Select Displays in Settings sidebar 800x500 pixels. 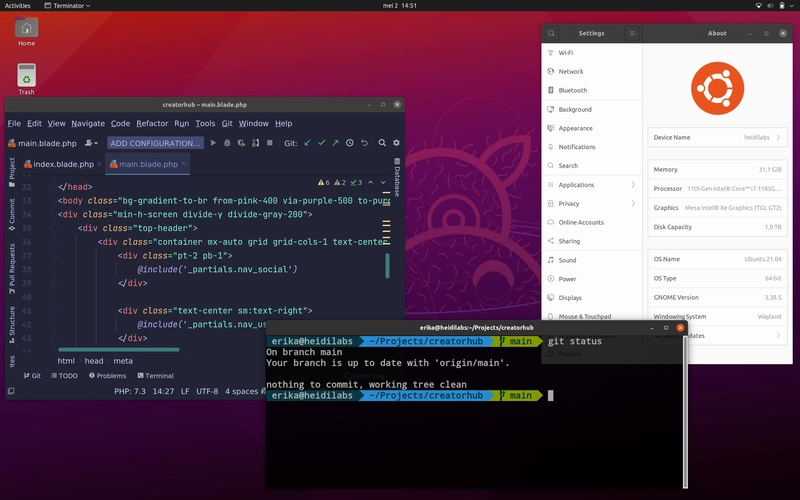[x=591, y=298]
